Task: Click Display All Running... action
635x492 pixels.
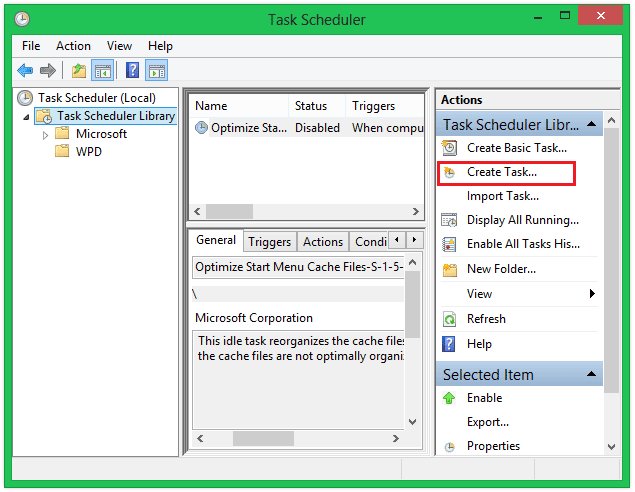Action: [523, 220]
